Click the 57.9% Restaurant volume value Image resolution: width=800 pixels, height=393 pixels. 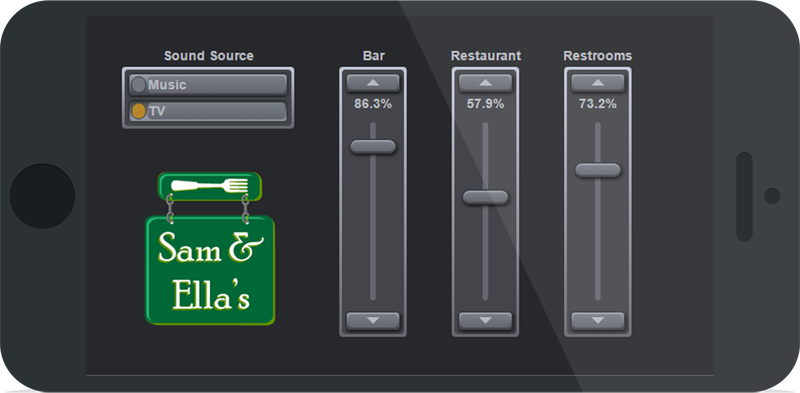(x=485, y=104)
